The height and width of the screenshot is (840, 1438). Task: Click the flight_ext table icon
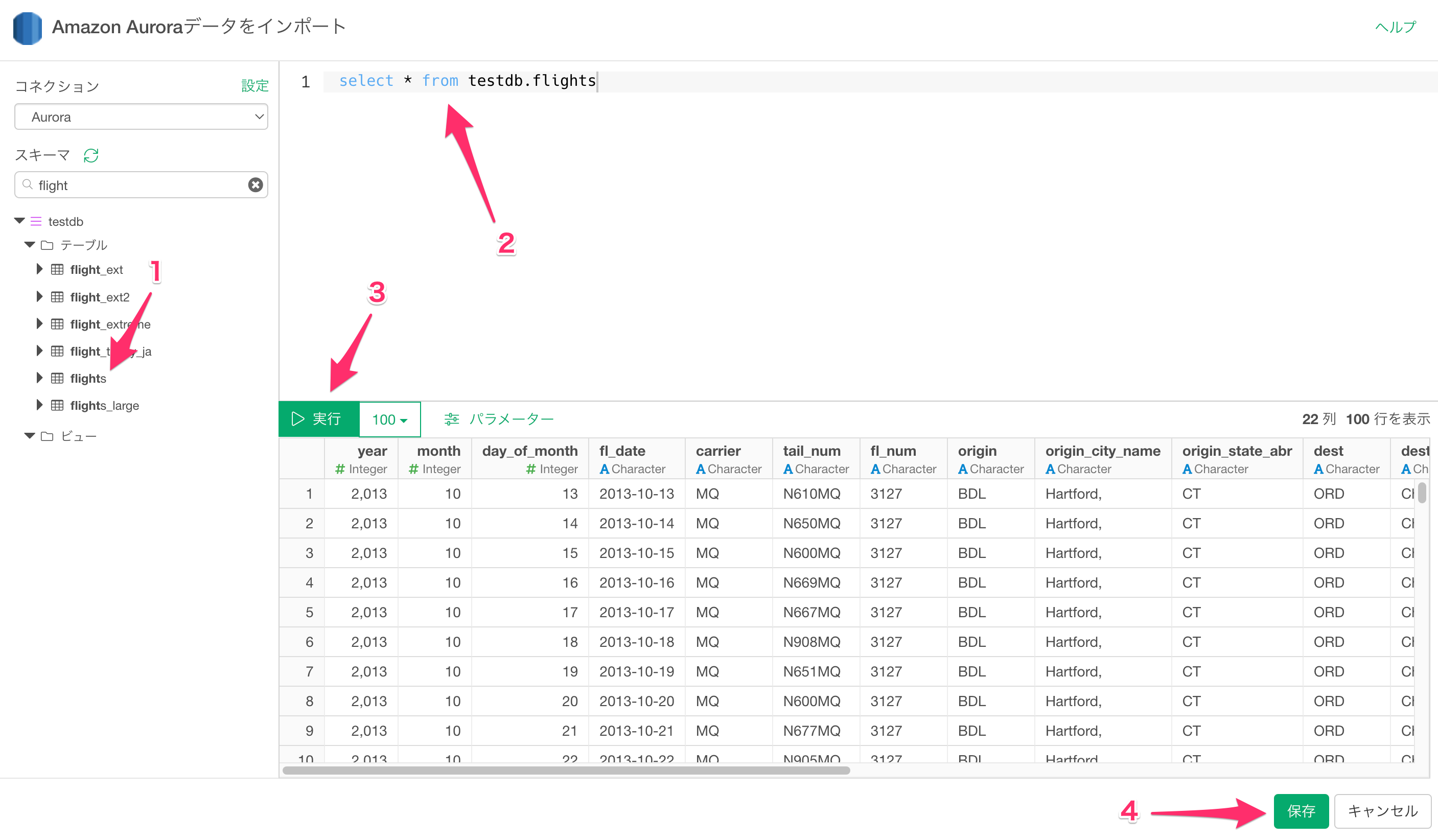[57, 269]
